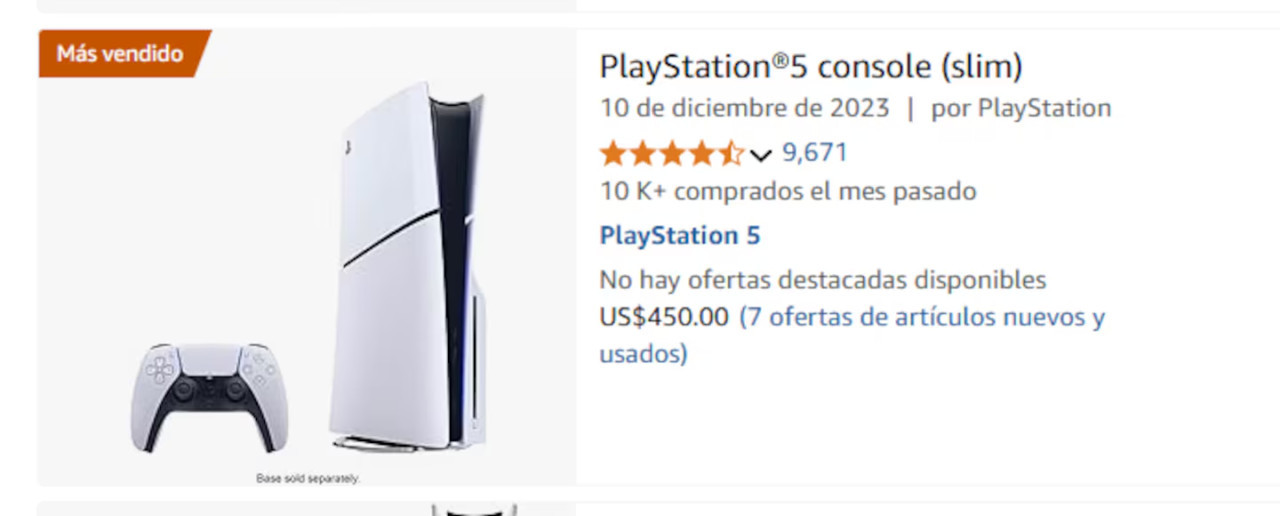Click No hay ofertas destacadas disponibles text
The image size is (1280, 516).
click(x=823, y=279)
